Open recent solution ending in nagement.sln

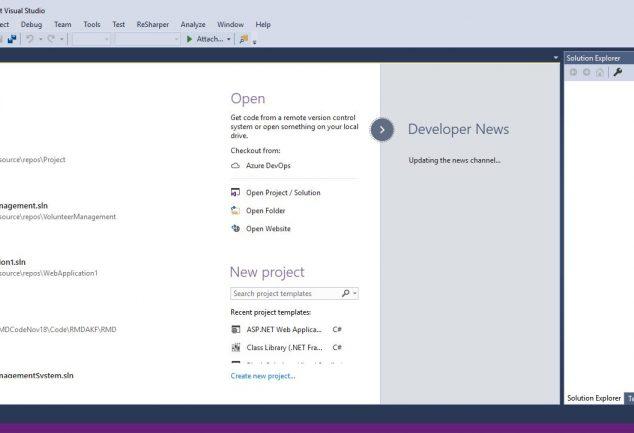coord(23,206)
